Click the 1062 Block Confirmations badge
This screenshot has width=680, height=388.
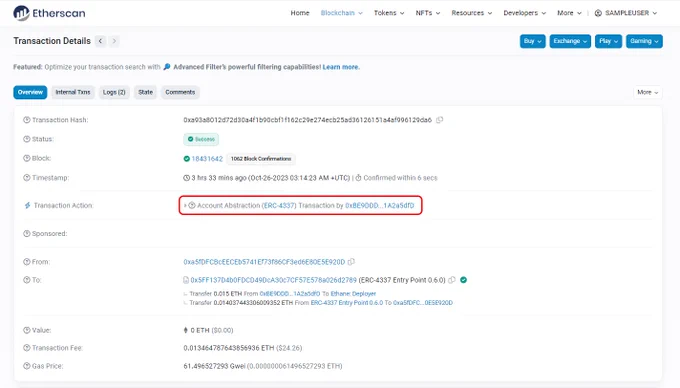[x=261, y=159]
